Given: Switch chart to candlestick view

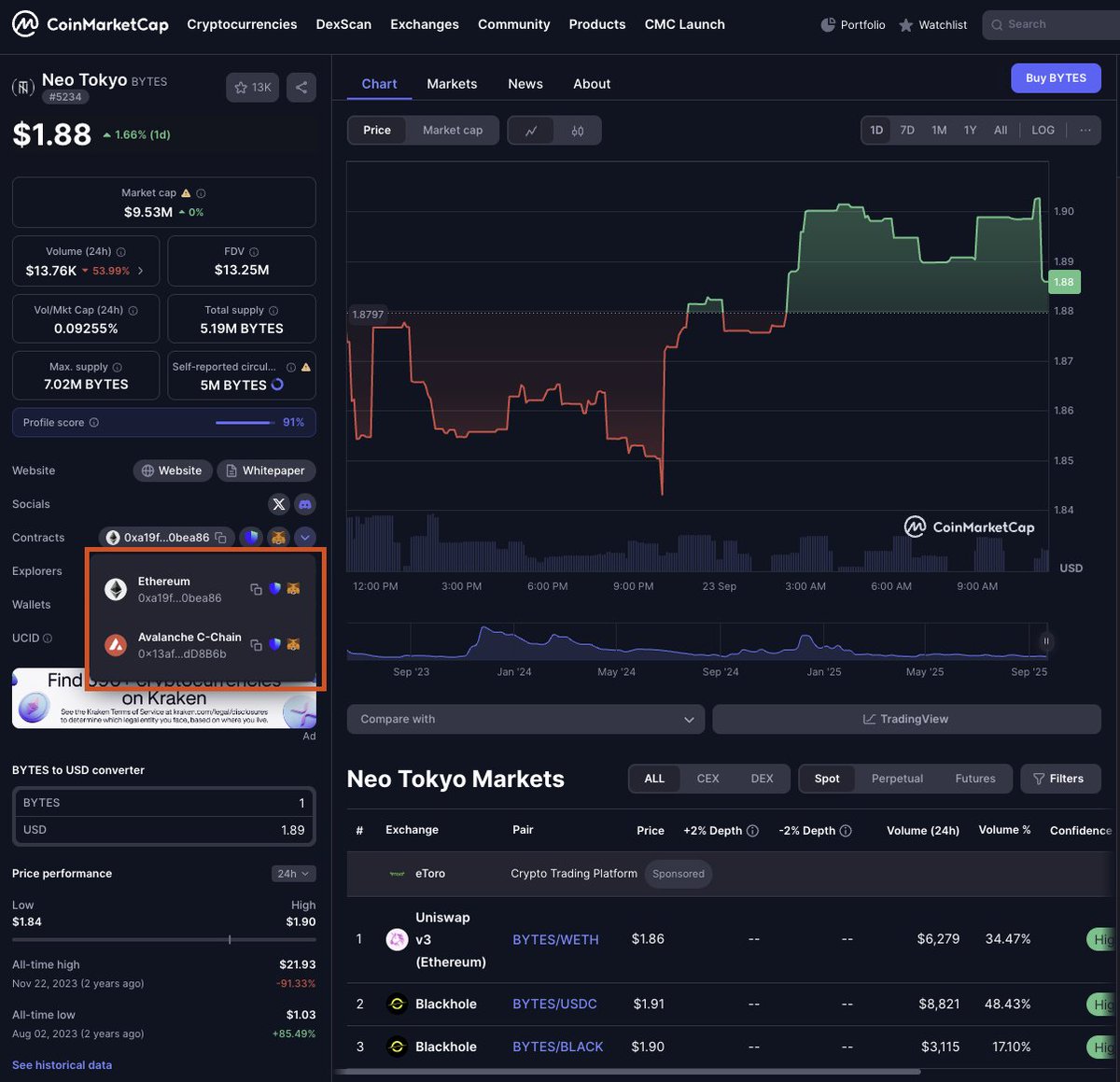Looking at the screenshot, I should tap(578, 131).
